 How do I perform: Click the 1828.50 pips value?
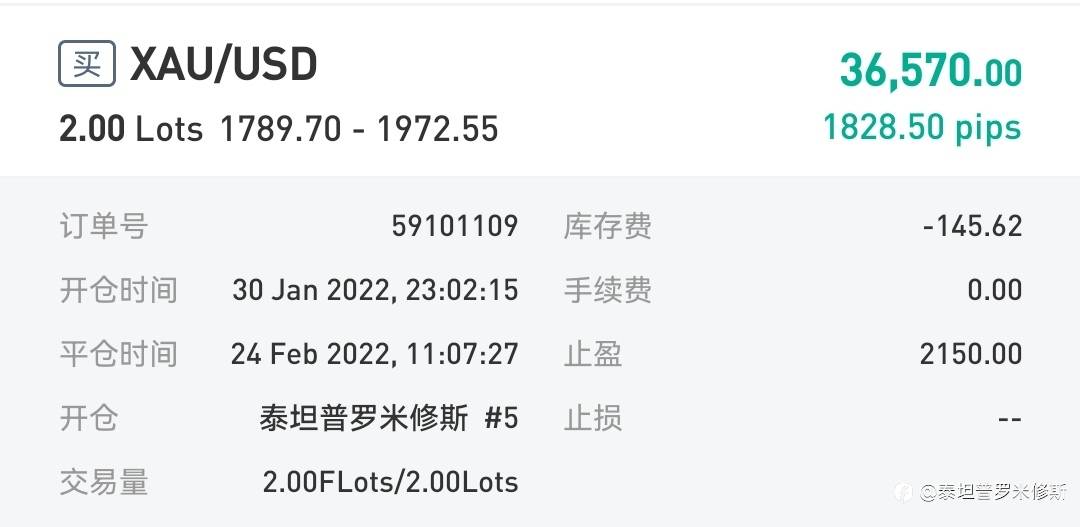coord(922,127)
